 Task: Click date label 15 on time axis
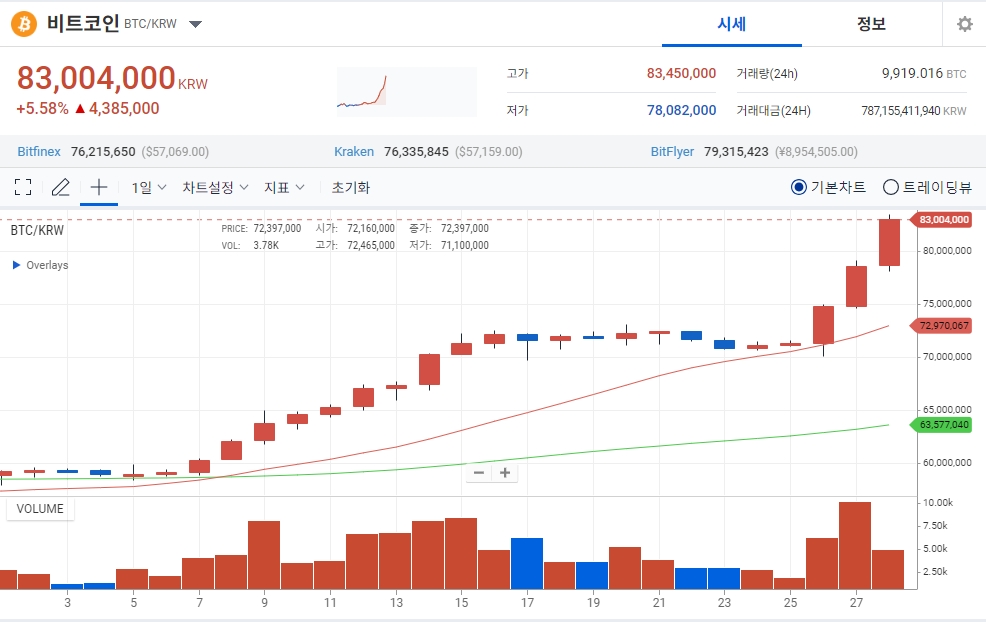coord(462,603)
